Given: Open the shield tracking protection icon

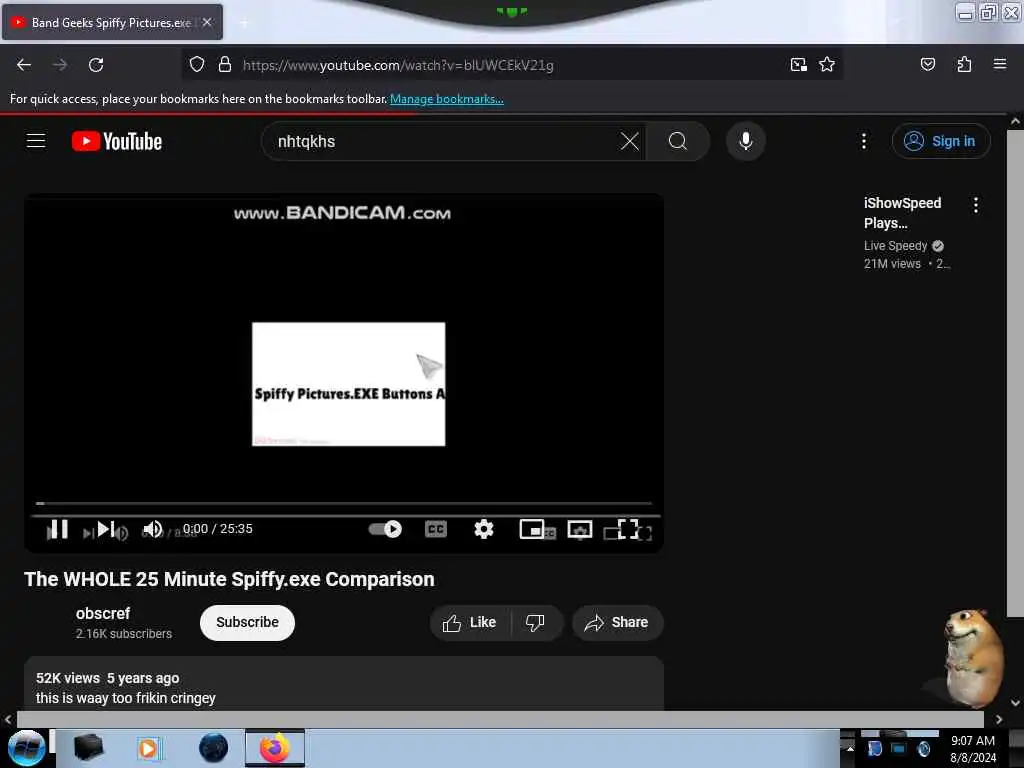Looking at the screenshot, I should coord(197,65).
